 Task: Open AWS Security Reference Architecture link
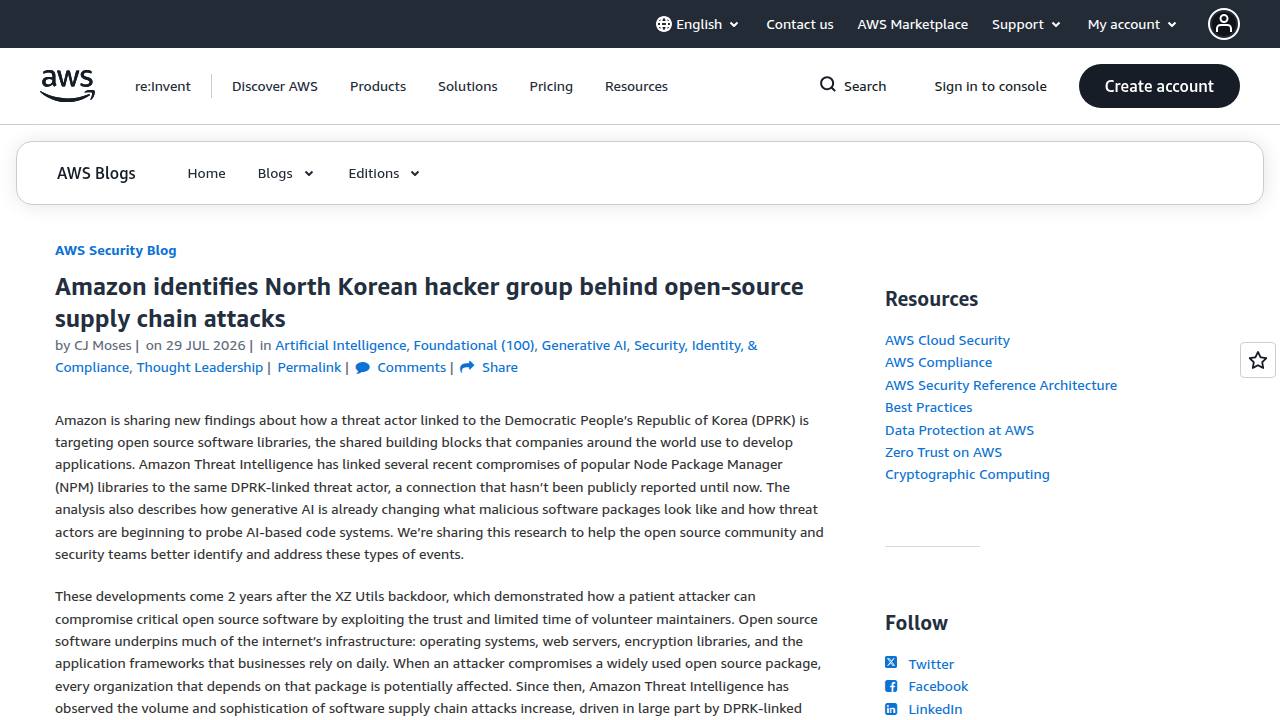[1001, 385]
